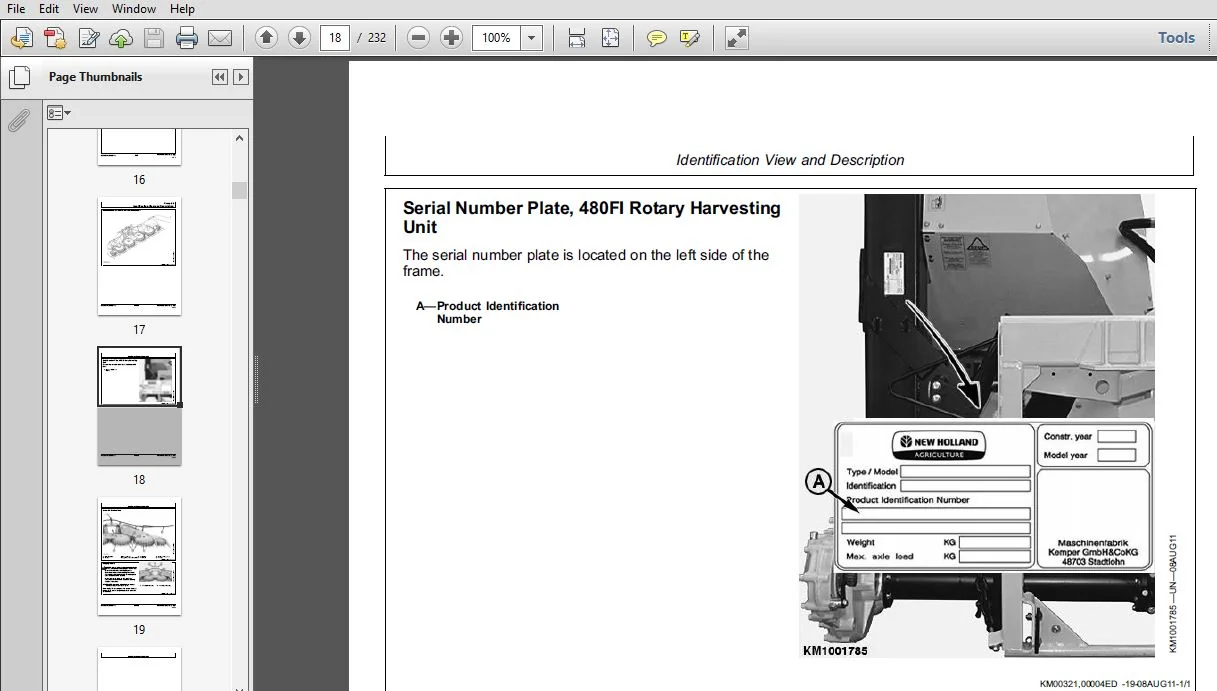The width and height of the screenshot is (1217, 691).
Task: Click the 100% zoom value field
Action: coord(496,38)
